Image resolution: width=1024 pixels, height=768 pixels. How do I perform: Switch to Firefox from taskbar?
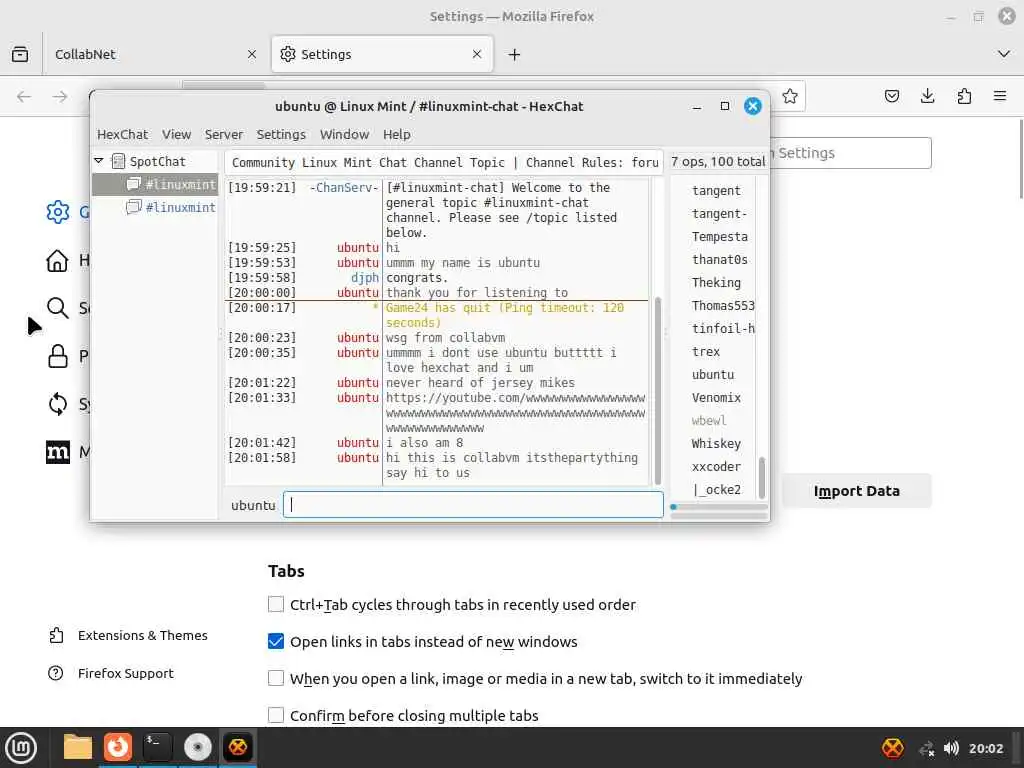pyautogui.click(x=118, y=747)
